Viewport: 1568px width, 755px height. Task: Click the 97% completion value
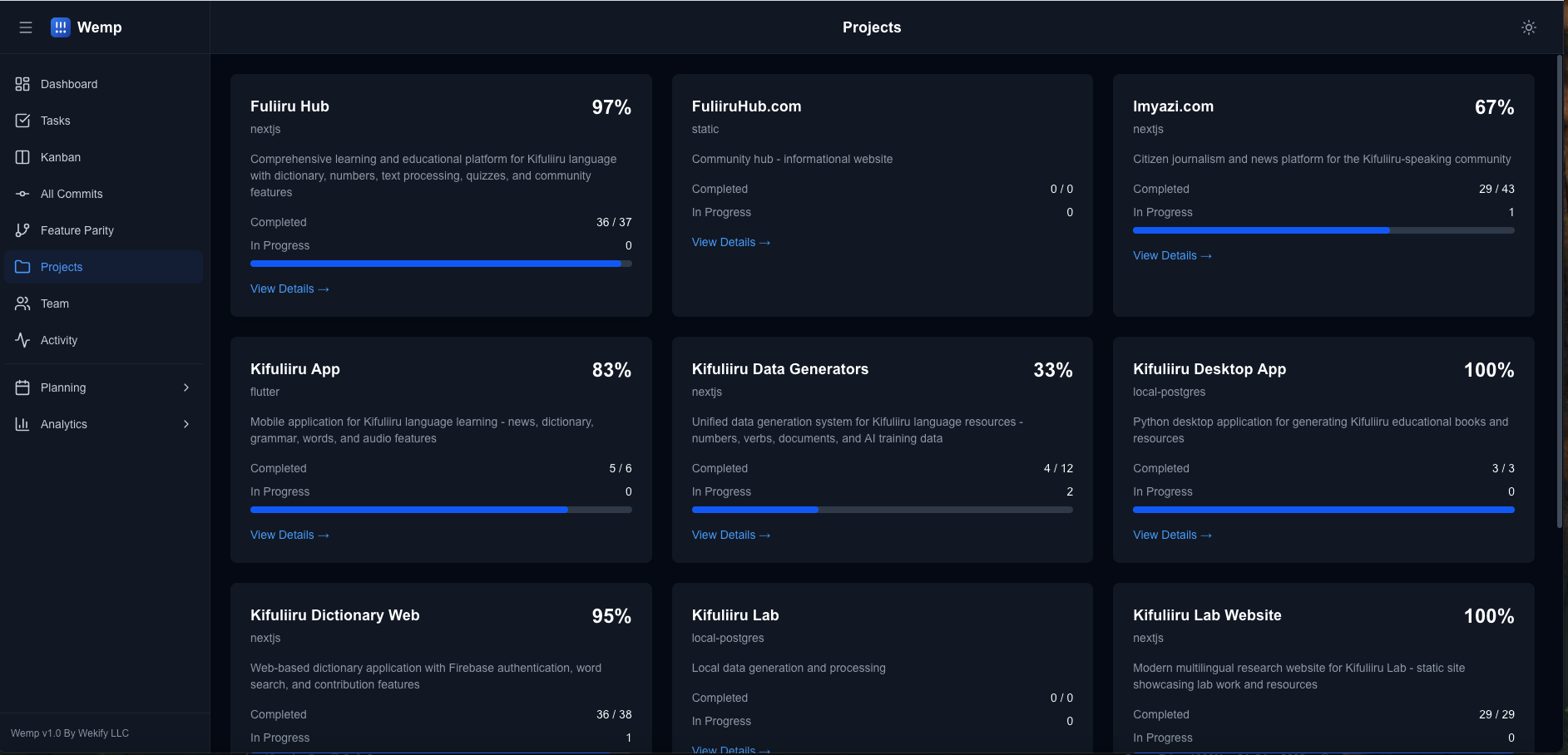611,107
